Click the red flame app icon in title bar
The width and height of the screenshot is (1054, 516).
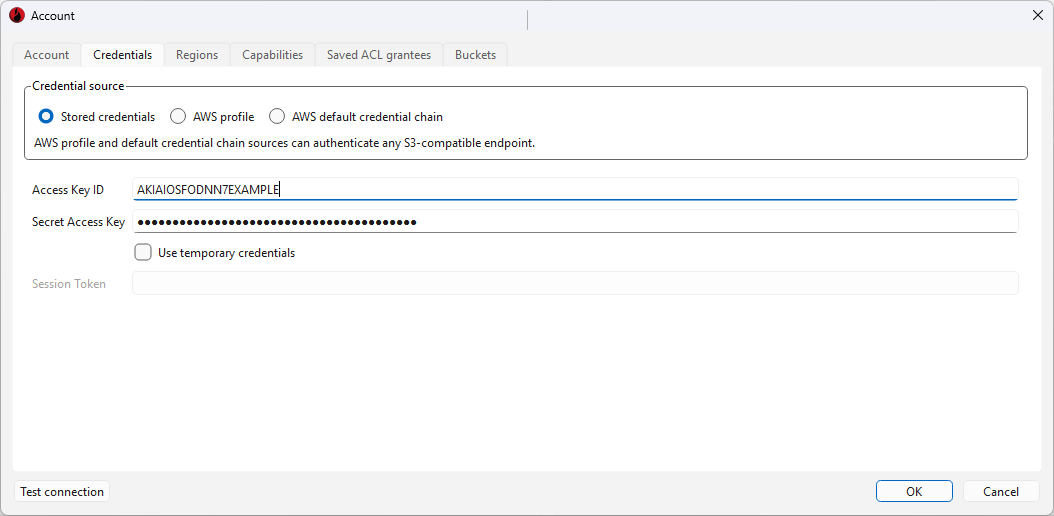(x=17, y=15)
